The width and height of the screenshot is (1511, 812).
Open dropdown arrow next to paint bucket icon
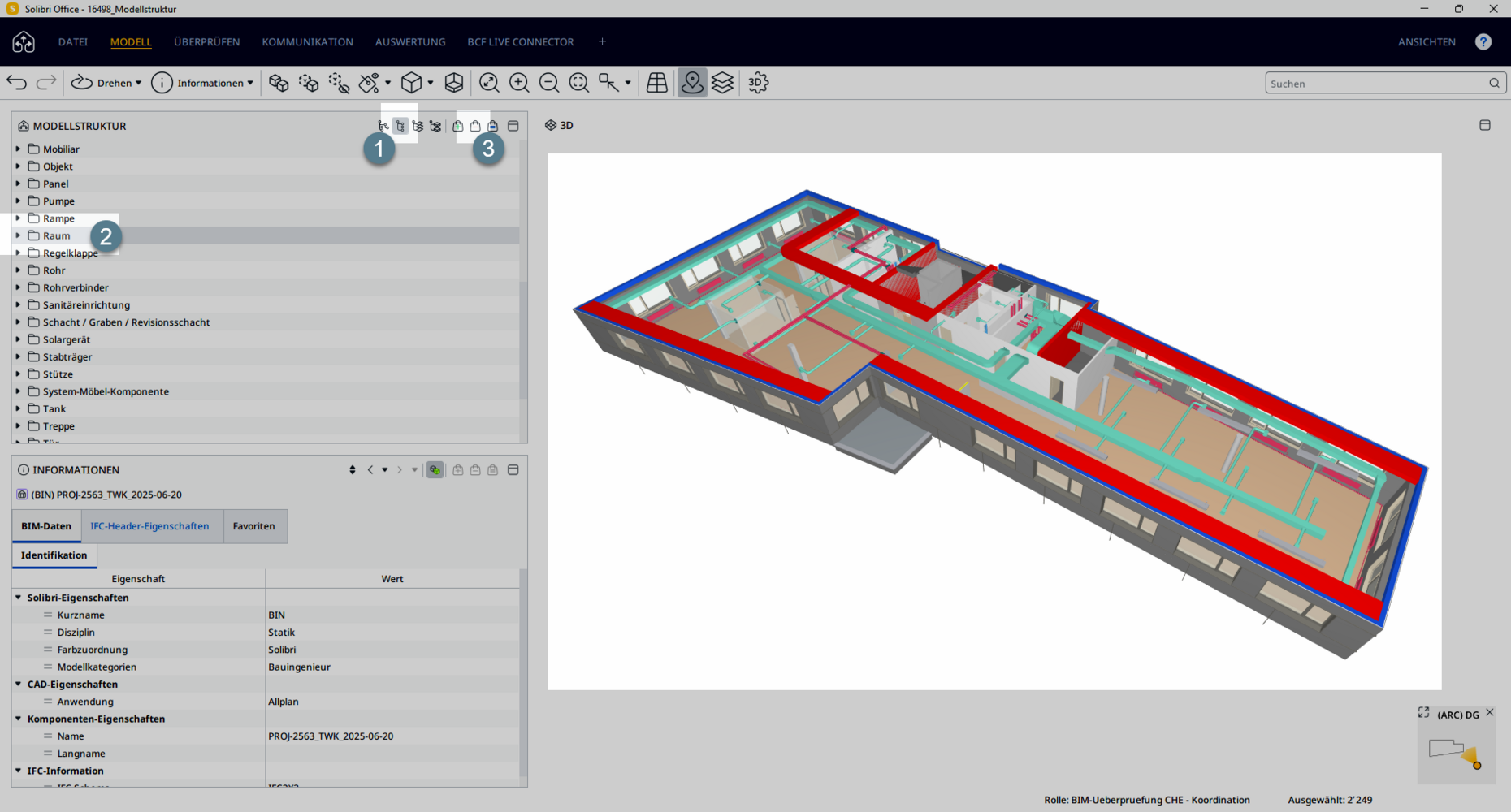pyautogui.click(x=388, y=83)
